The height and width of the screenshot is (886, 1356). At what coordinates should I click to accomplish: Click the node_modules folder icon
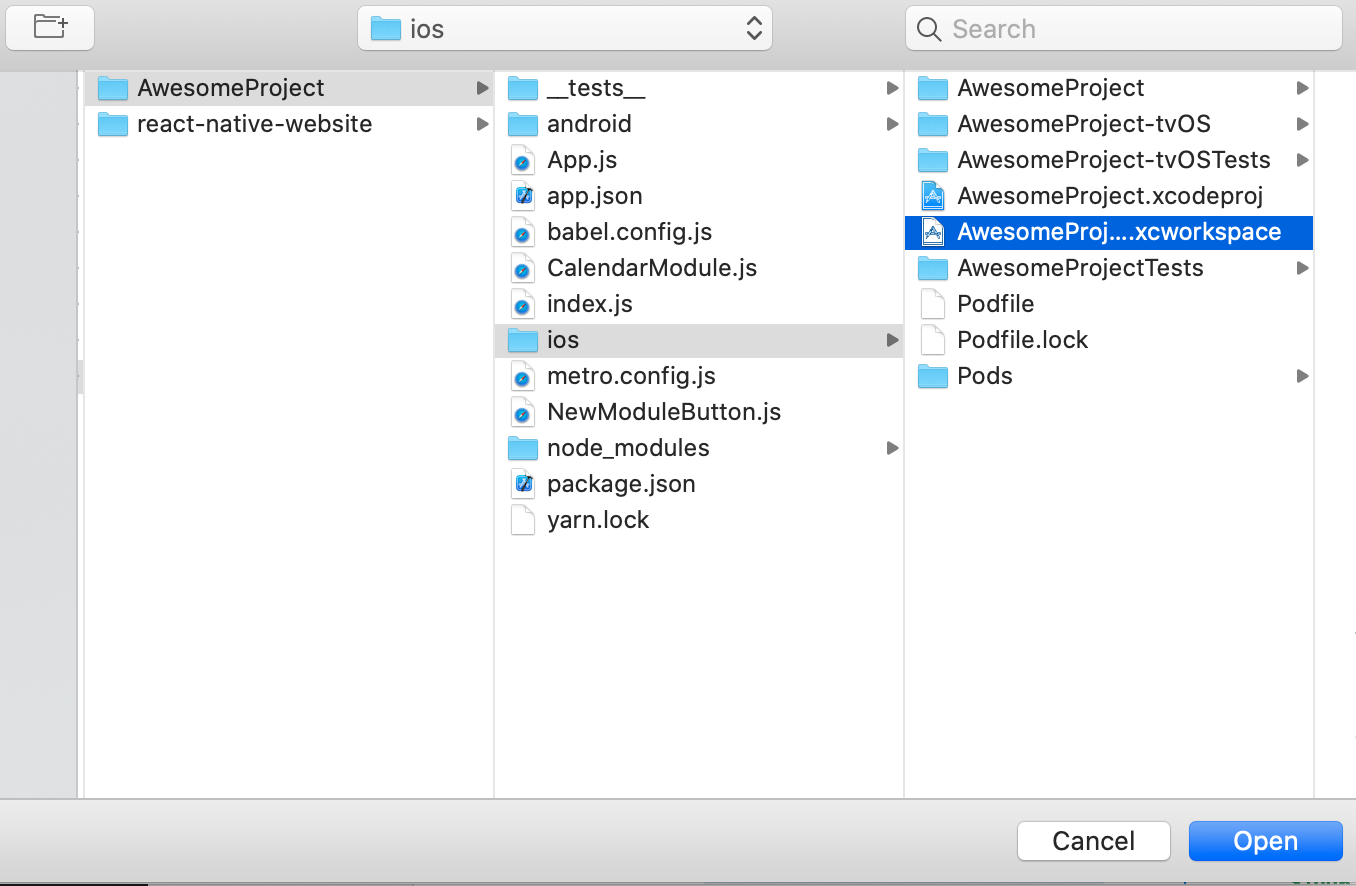pyautogui.click(x=522, y=447)
